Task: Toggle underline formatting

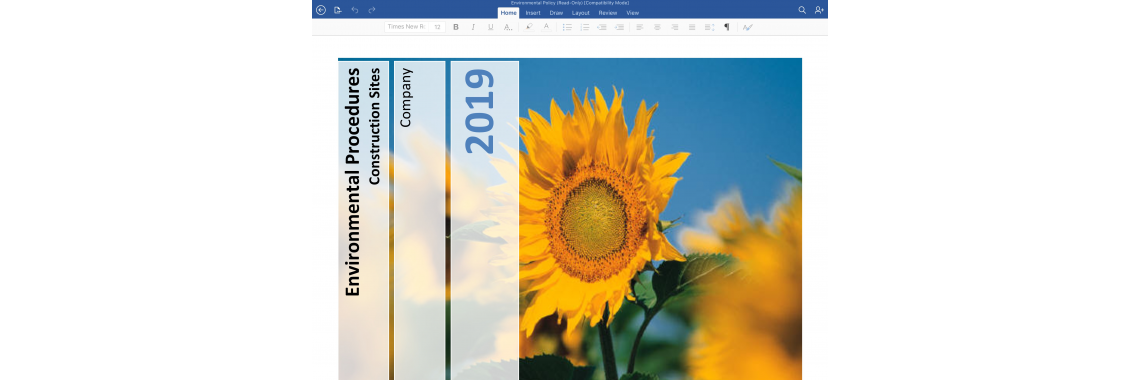Action: pos(491,27)
